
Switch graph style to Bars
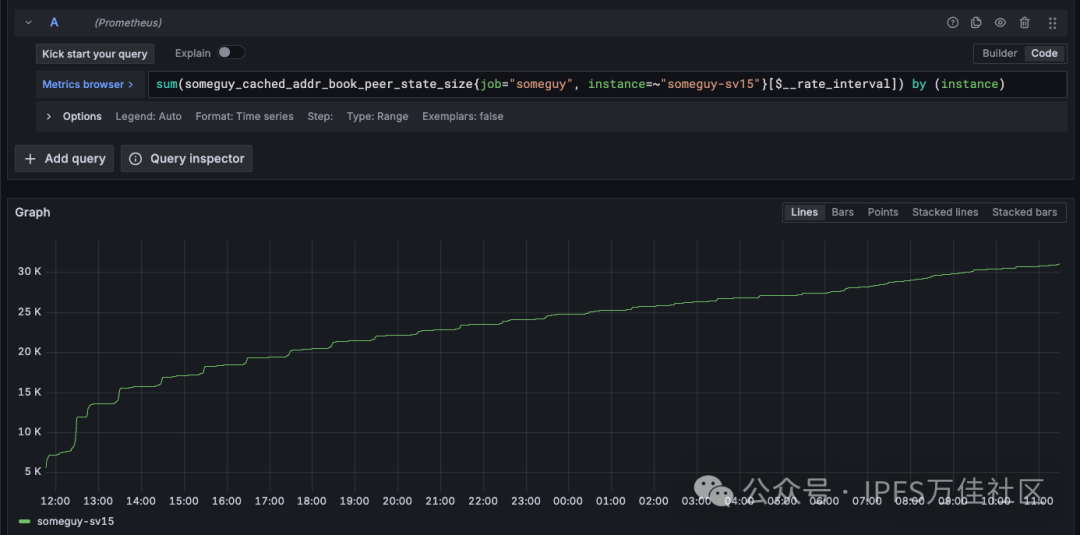click(842, 212)
